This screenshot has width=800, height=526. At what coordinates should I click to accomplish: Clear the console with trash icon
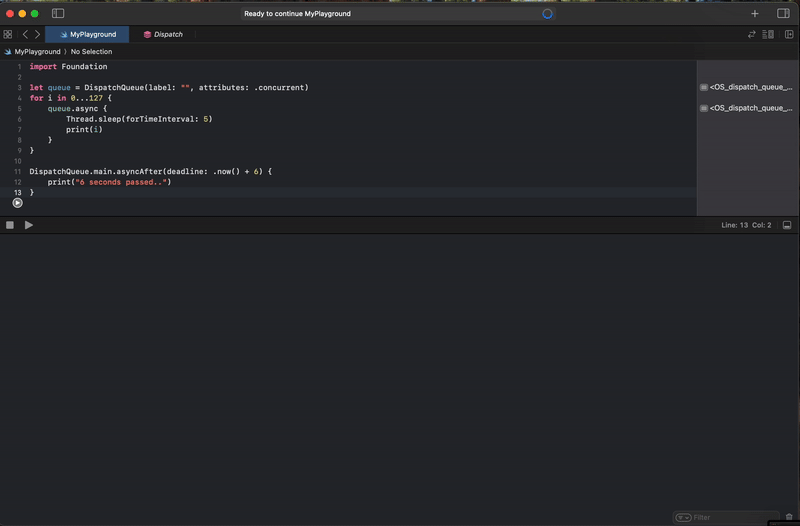click(789, 517)
